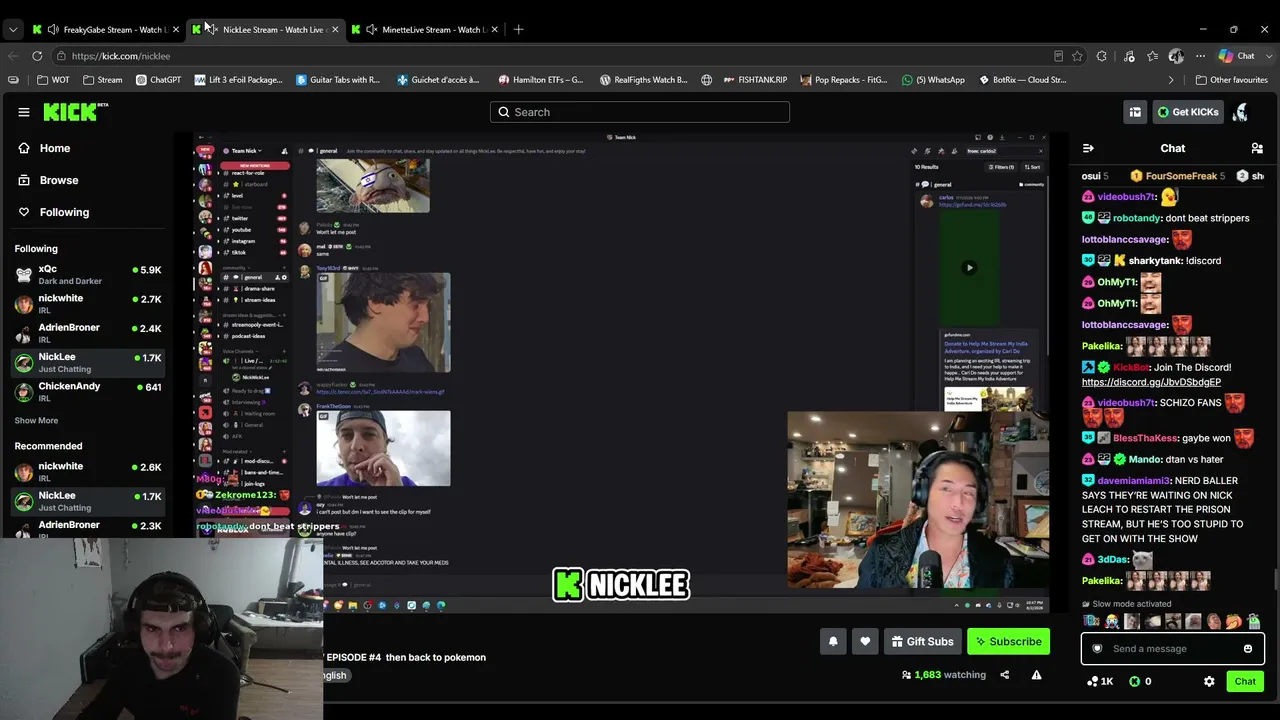
Task: Collapse the chat panel with the arrow icon
Action: [x=1088, y=148]
